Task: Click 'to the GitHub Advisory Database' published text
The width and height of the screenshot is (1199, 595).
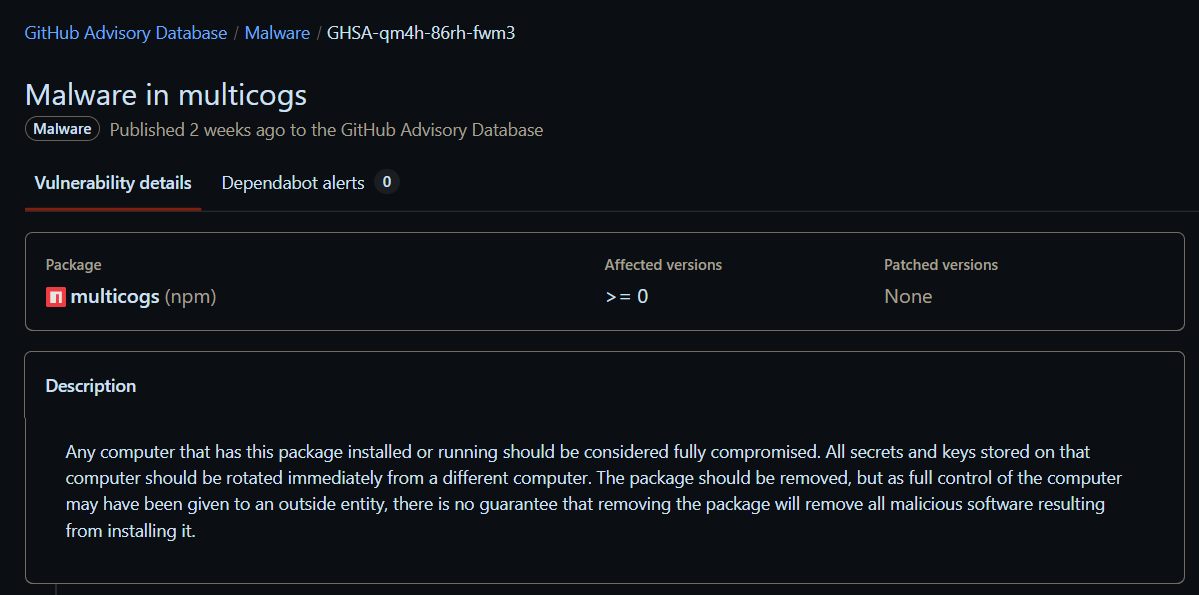Action: click(416, 130)
